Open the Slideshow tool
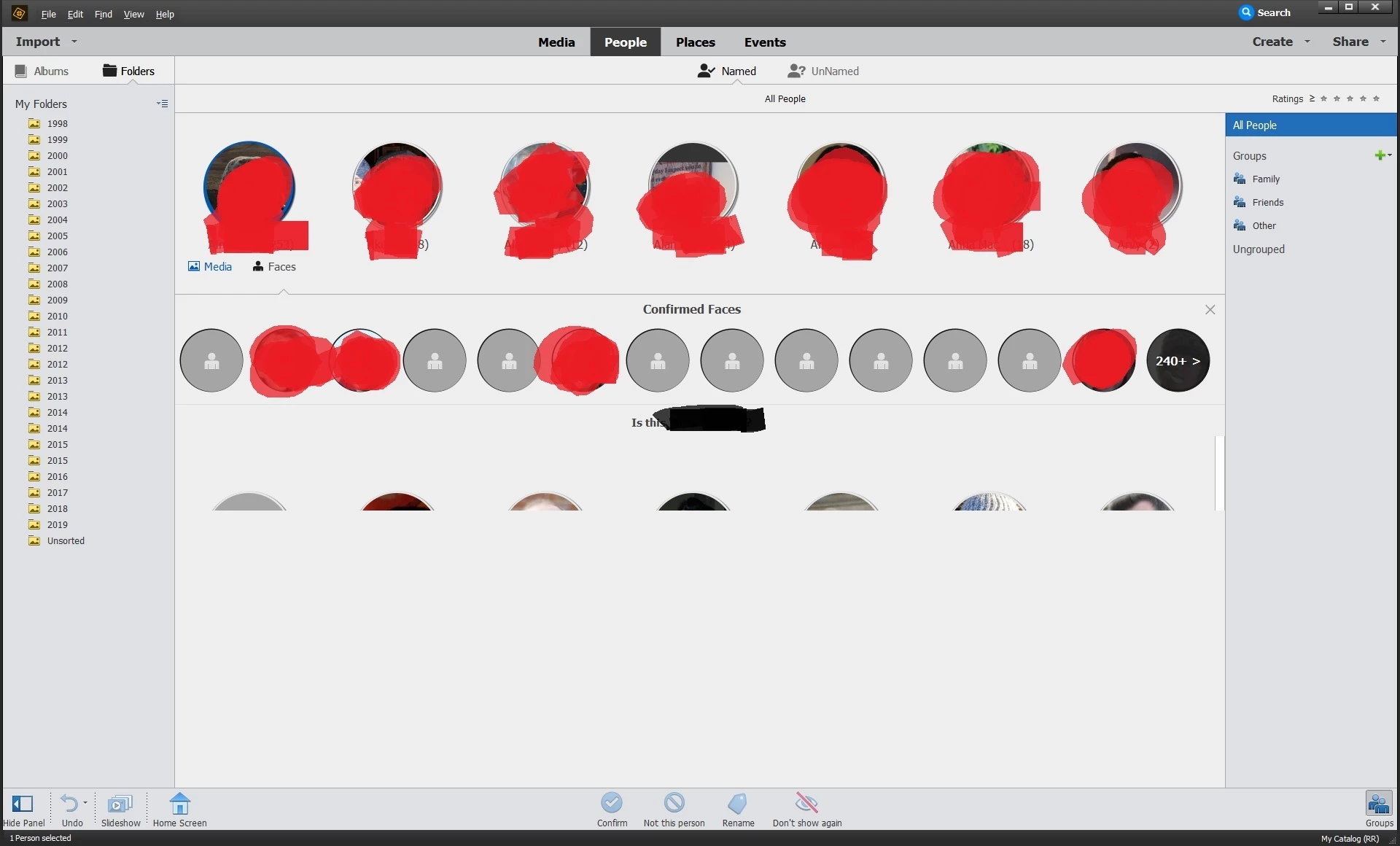The width and height of the screenshot is (1400, 846). coord(120,804)
